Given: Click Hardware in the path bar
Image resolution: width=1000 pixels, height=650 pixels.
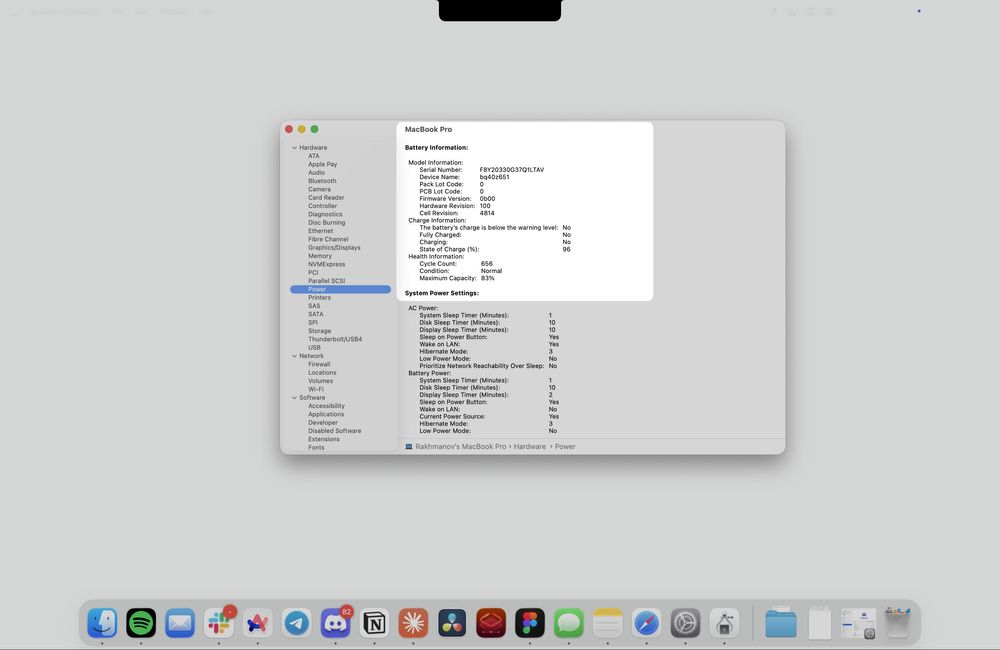Looking at the screenshot, I should [x=530, y=447].
